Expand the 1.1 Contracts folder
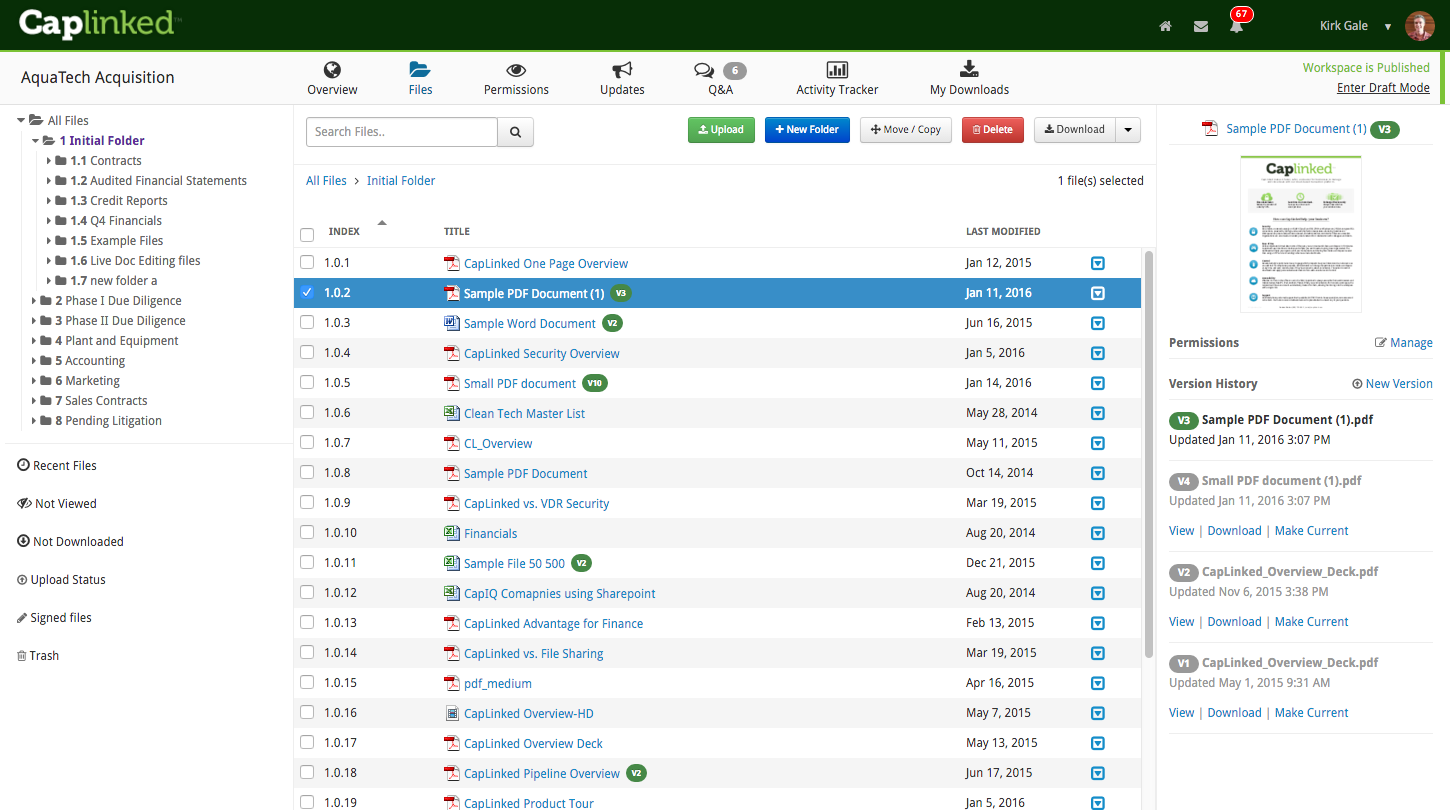 (x=49, y=161)
